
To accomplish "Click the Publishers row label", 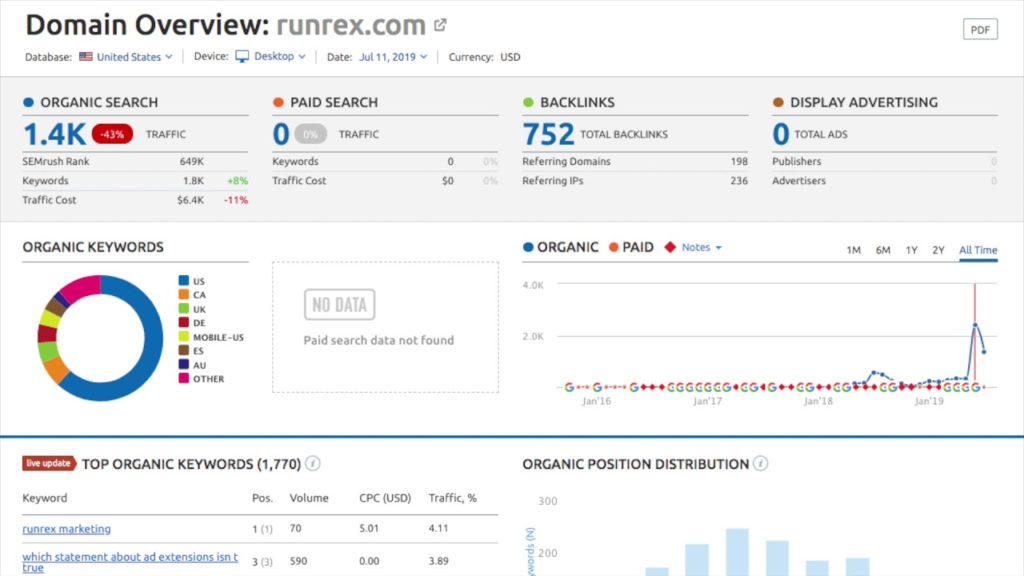I will pos(797,161).
